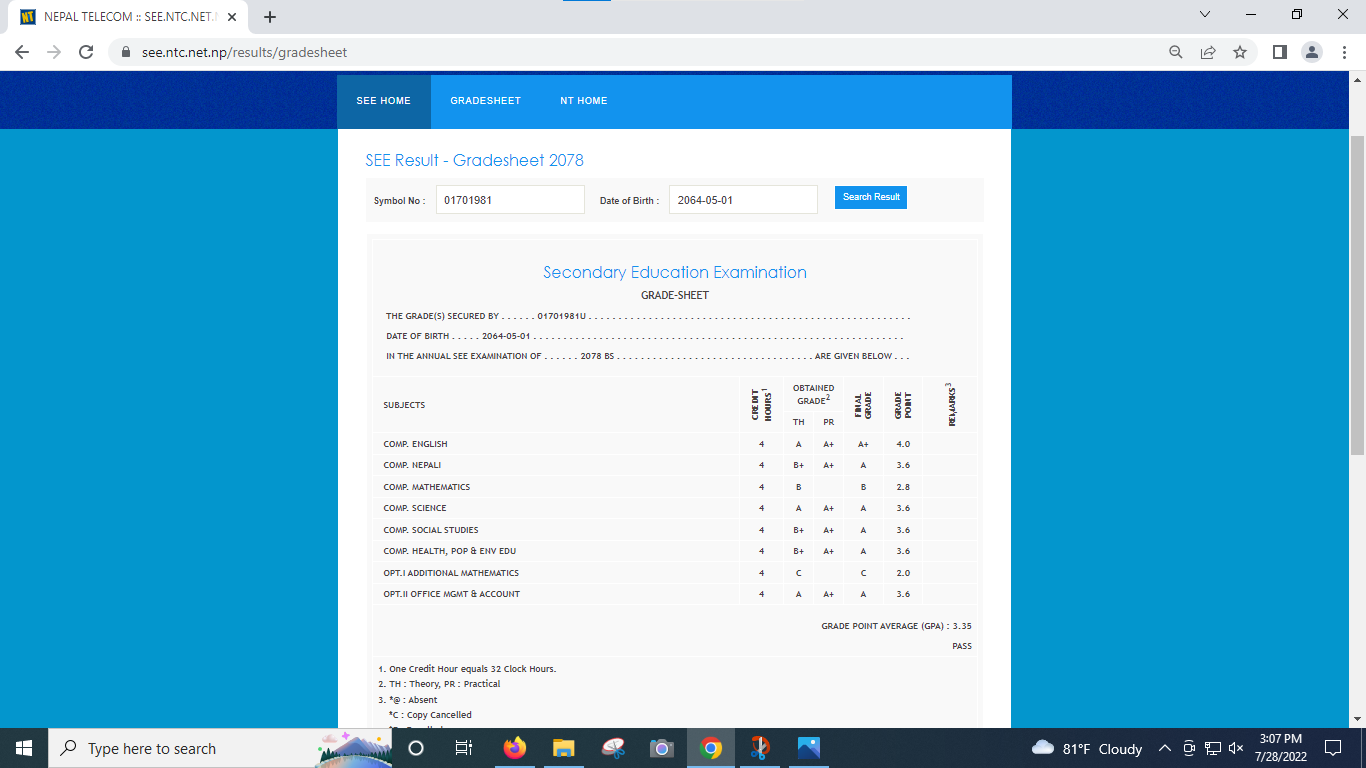Click into the Symbol No input field
Viewport: 1366px width, 768px height.
pyautogui.click(x=510, y=200)
